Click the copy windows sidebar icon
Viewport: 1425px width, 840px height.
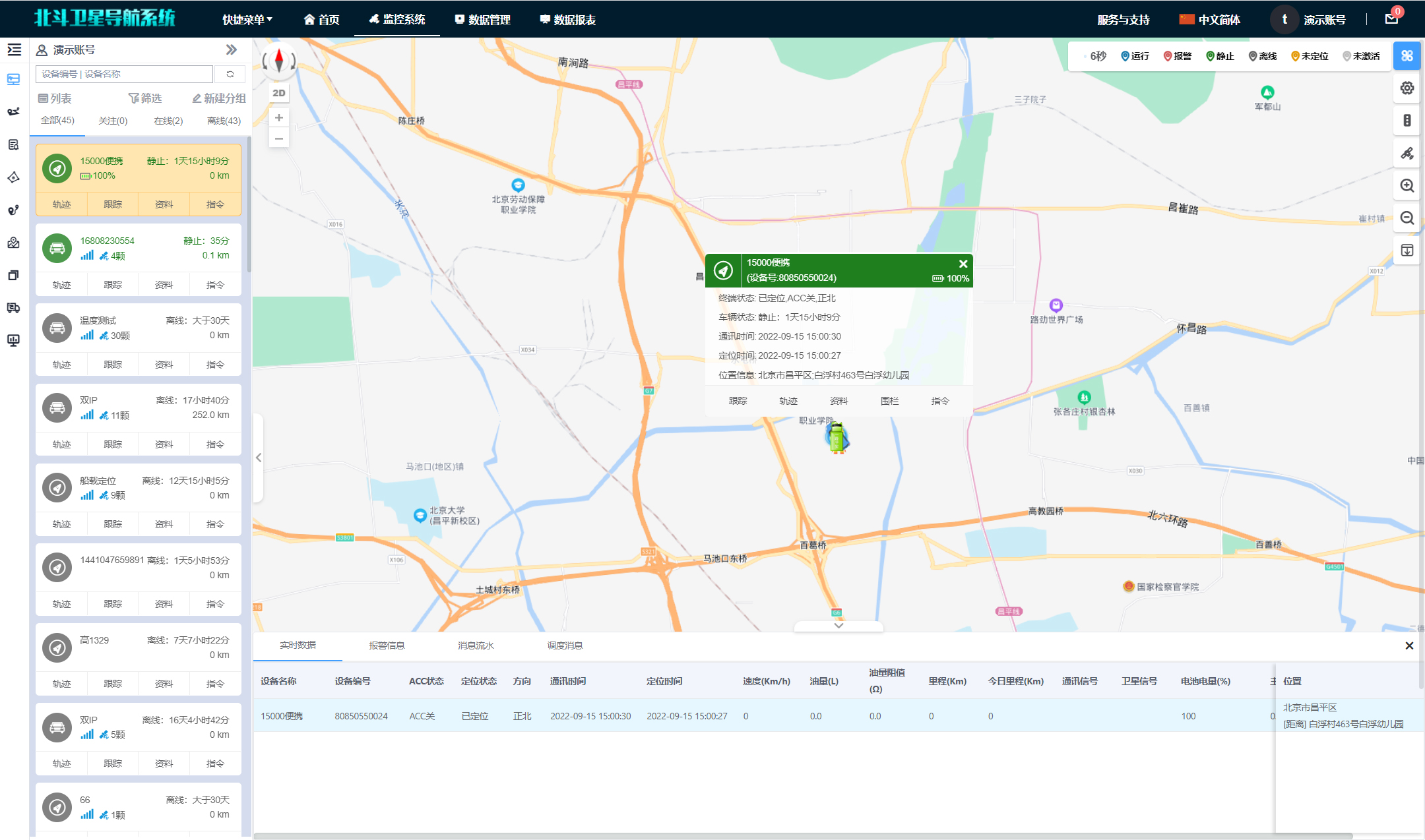tap(14, 275)
